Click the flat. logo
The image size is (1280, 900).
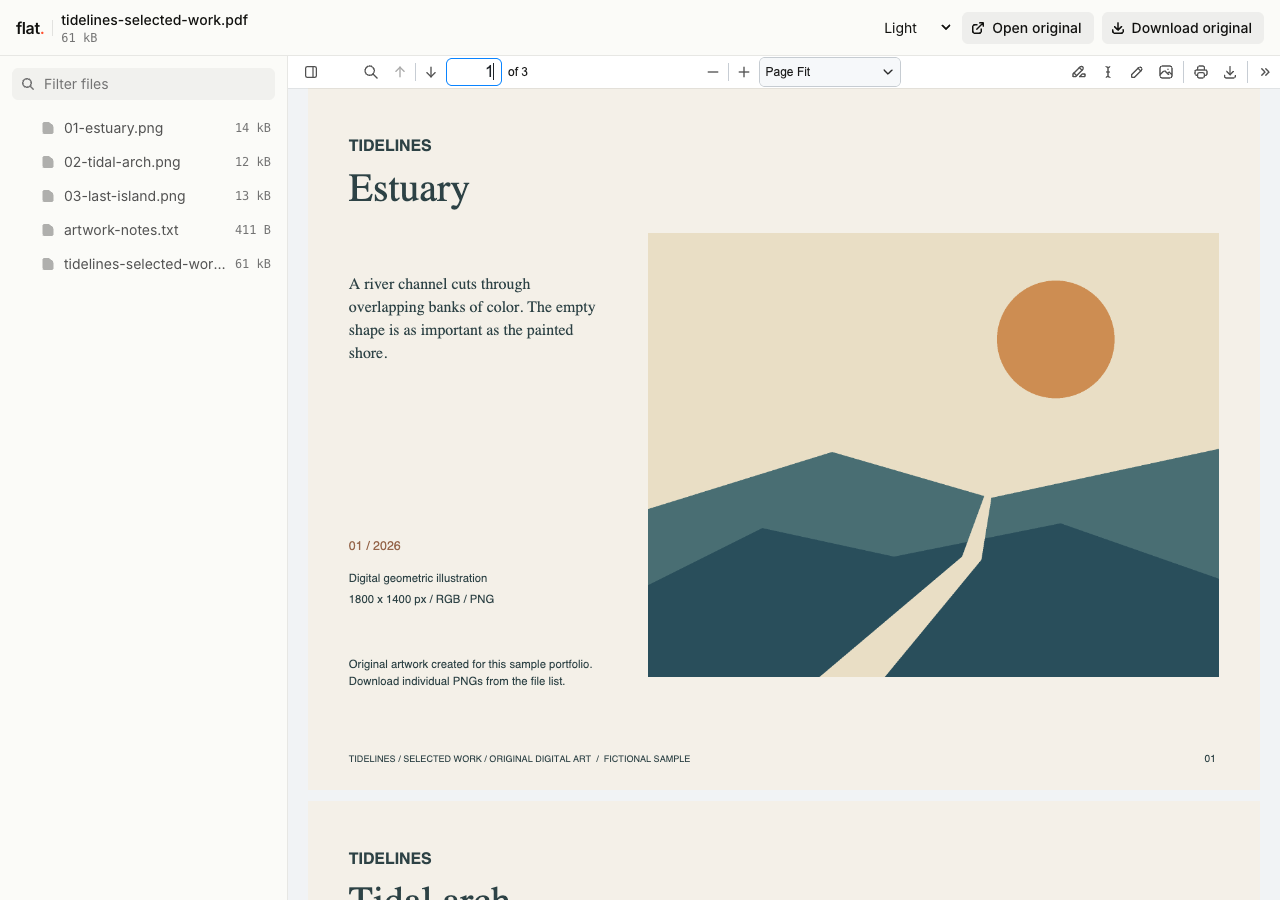[30, 28]
